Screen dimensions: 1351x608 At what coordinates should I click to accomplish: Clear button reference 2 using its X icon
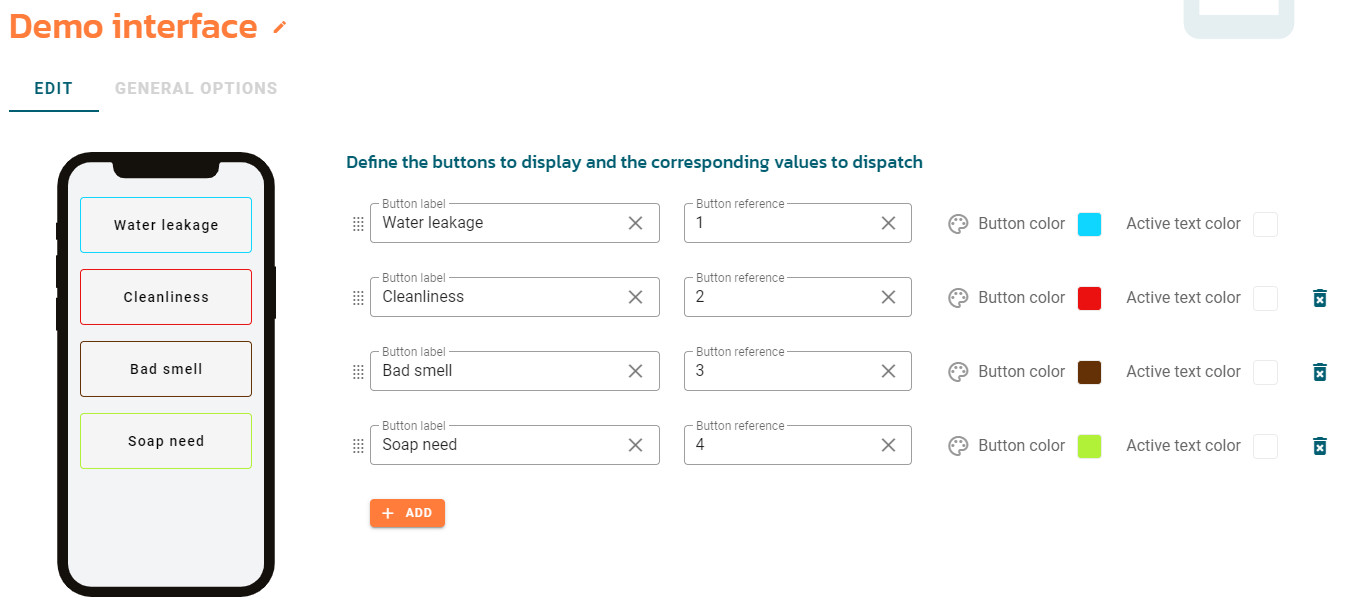point(888,297)
